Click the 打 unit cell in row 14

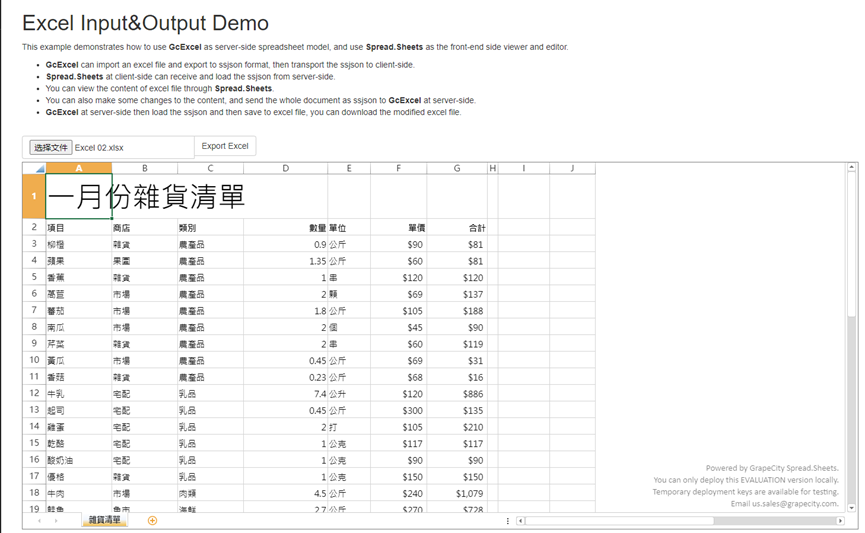pos(349,427)
